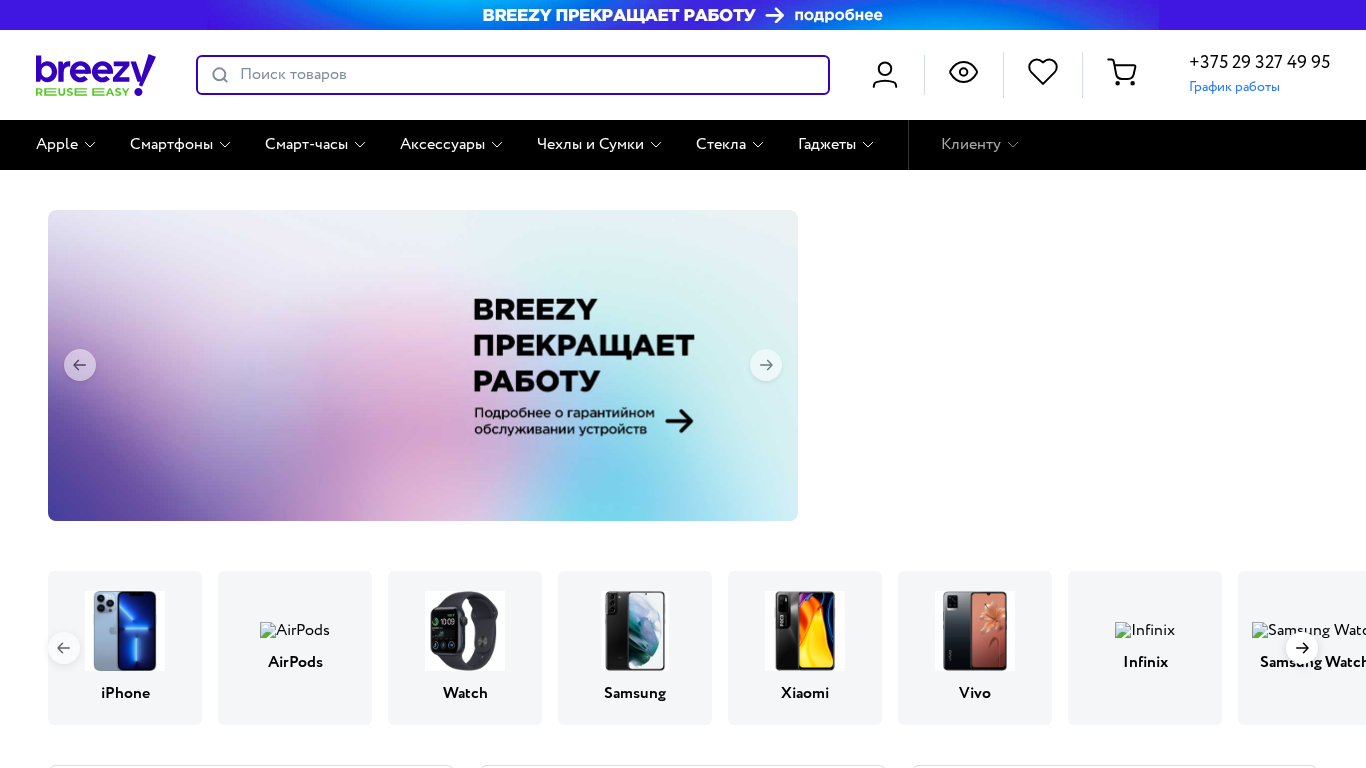Expand the Стекла menu
Screen dimensions: 1366x768
pos(730,145)
